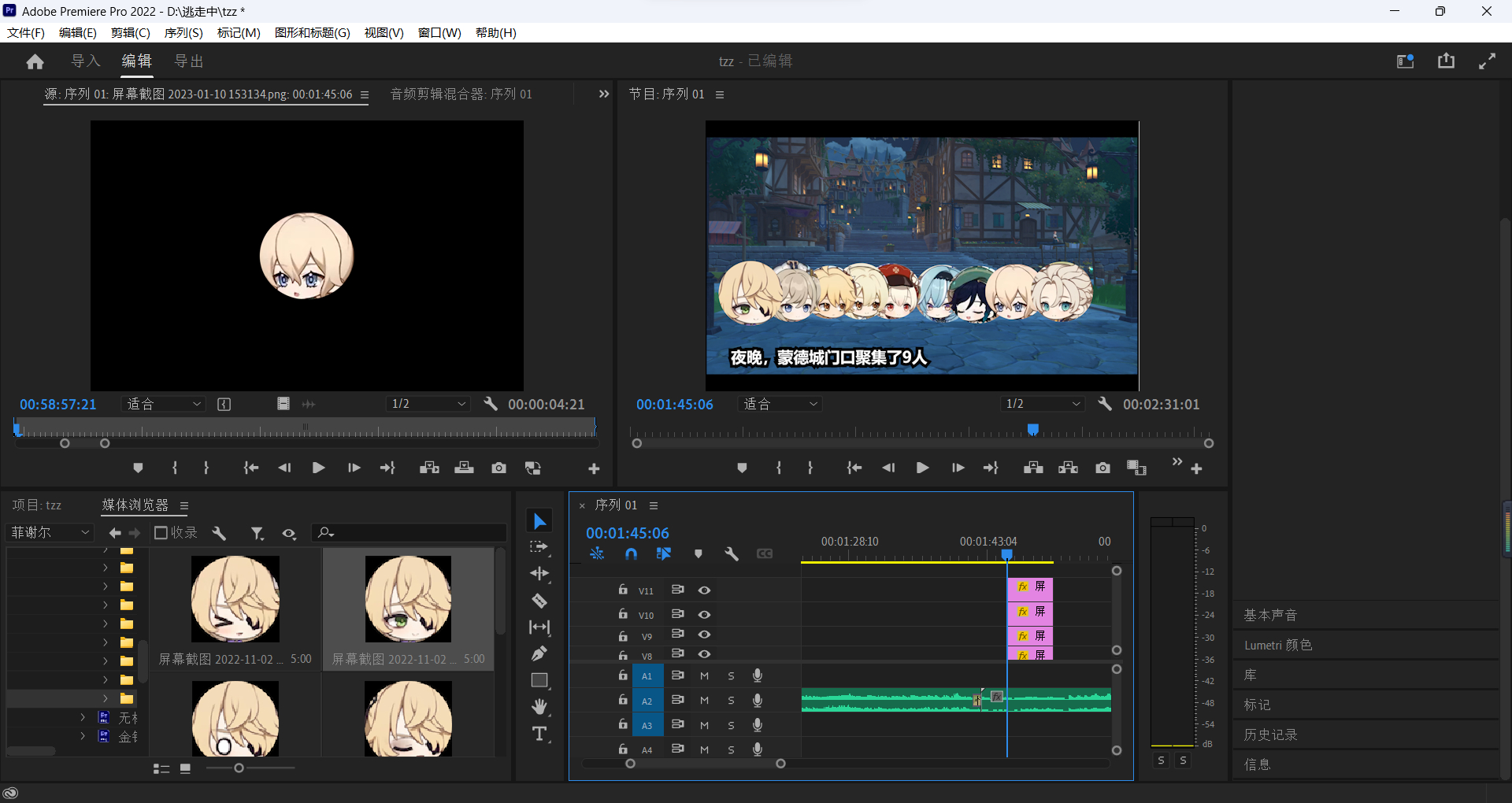This screenshot has width=1512, height=803.
Task: Expand the 无 project item
Action: [83, 717]
